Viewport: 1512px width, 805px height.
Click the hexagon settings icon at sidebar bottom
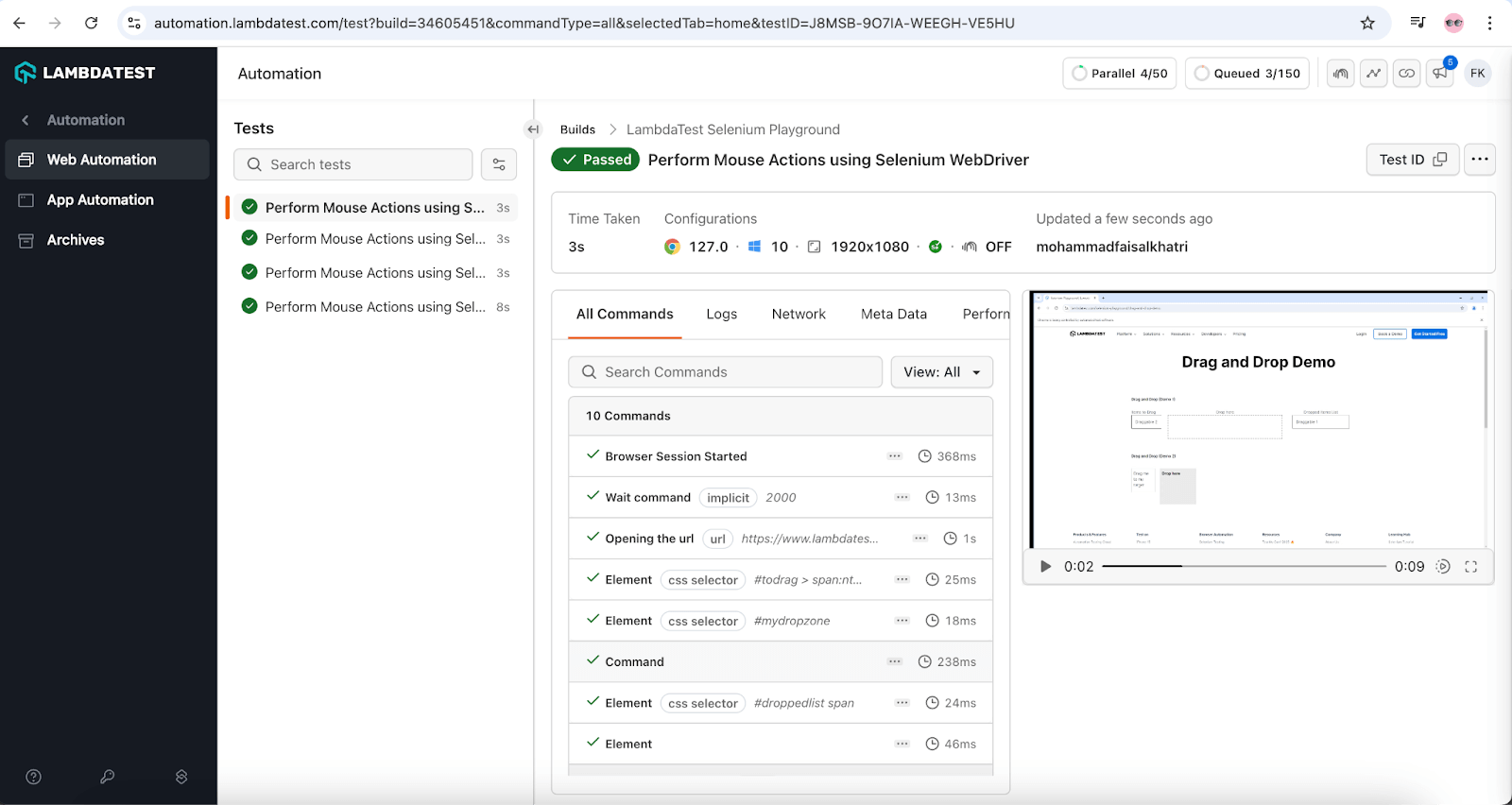tap(181, 777)
